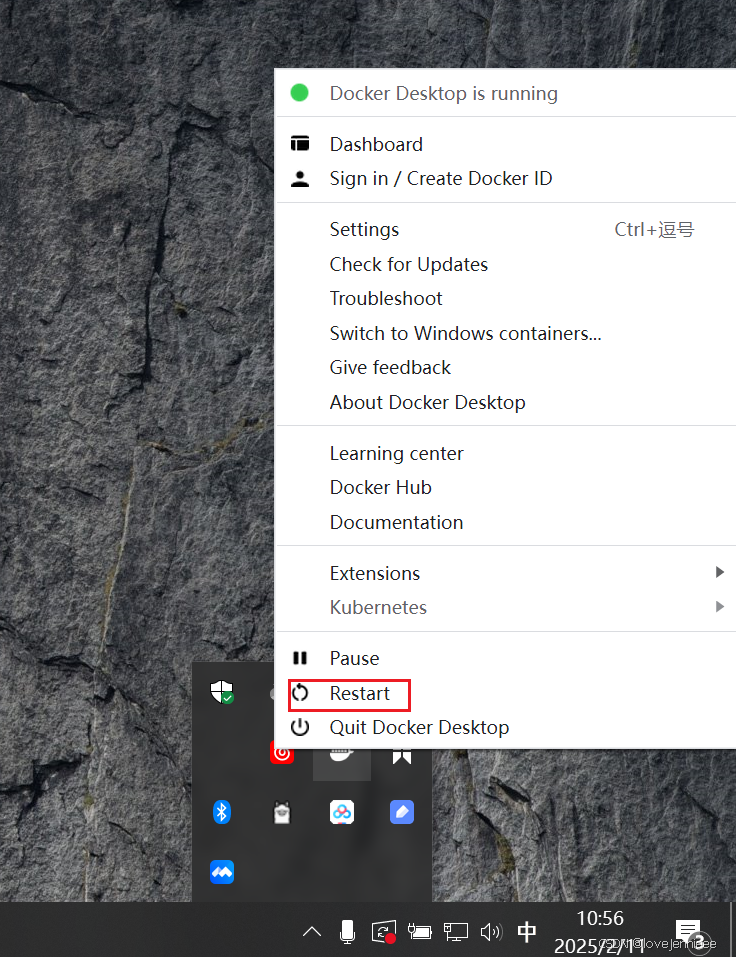Open the red NetEase Music tray icon
This screenshot has height=957, width=736.
click(x=282, y=754)
